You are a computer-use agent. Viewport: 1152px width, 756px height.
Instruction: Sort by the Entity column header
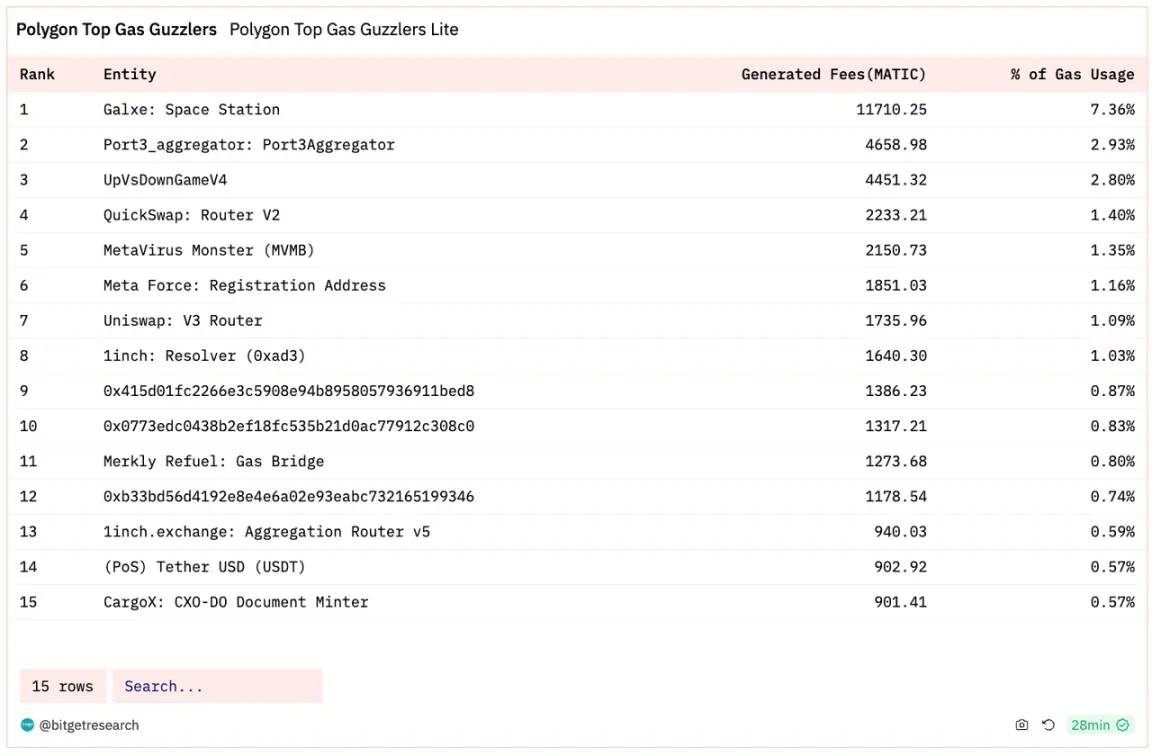(129, 74)
